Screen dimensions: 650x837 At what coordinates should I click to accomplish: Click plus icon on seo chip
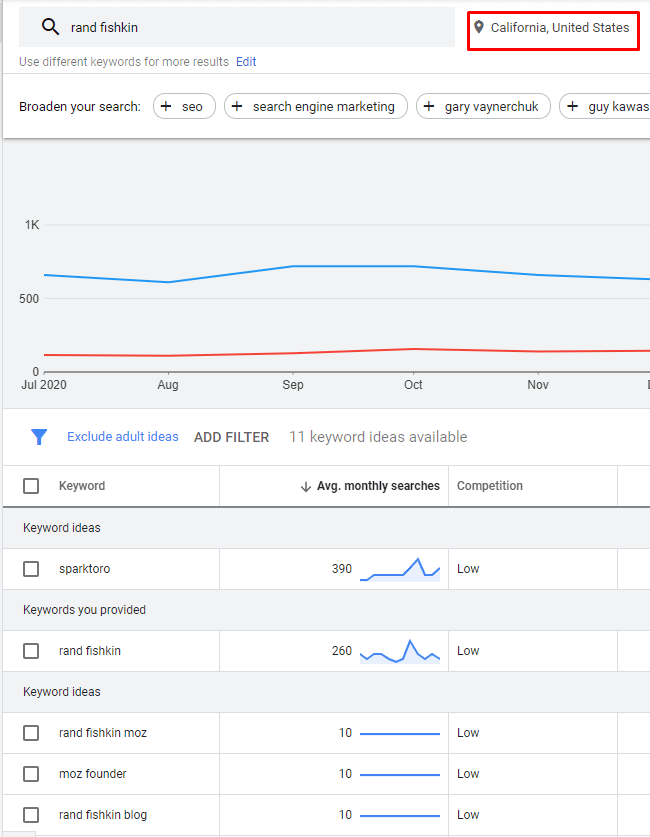click(166, 106)
